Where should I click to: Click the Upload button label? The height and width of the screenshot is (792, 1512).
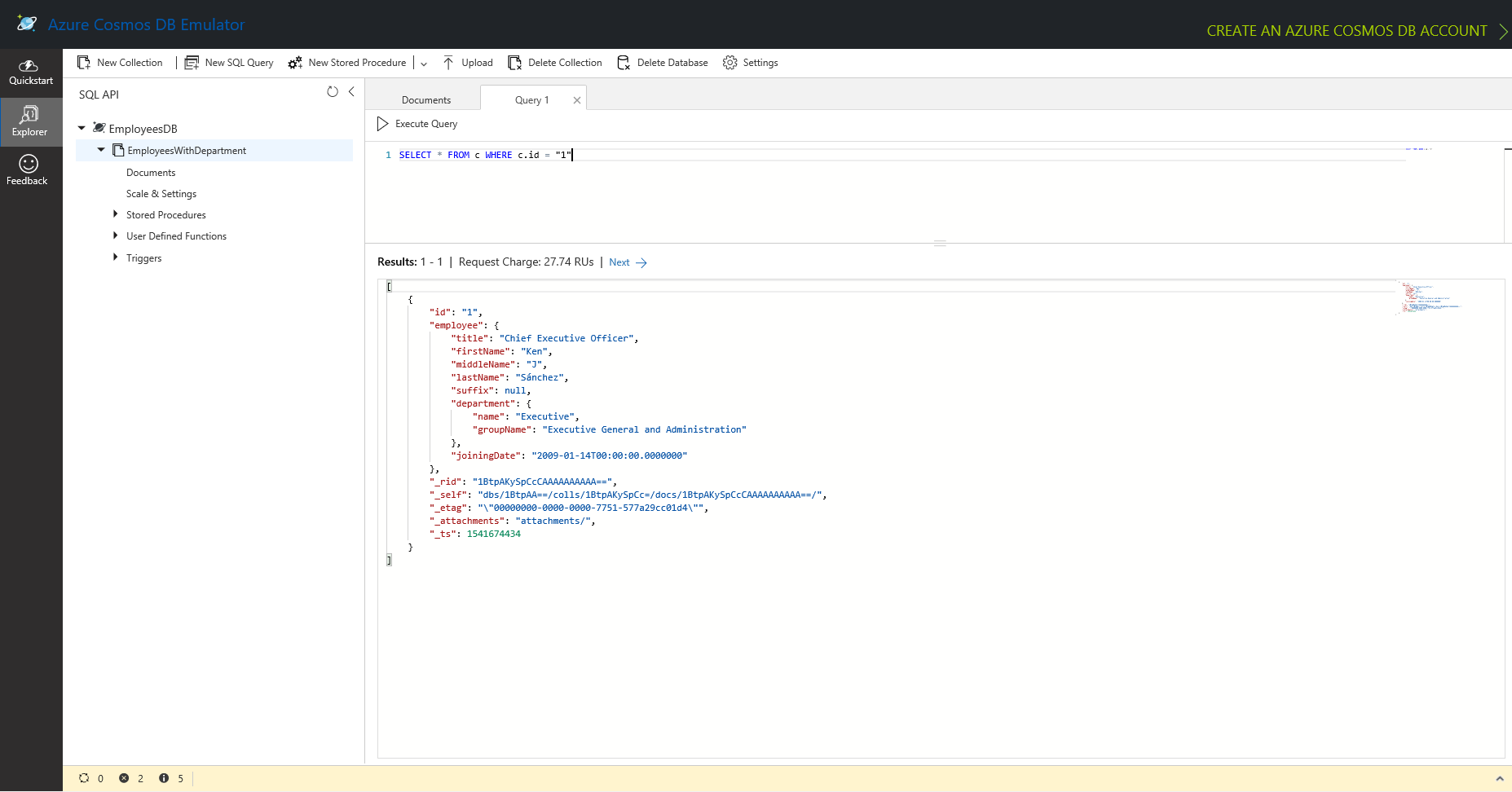pos(477,63)
